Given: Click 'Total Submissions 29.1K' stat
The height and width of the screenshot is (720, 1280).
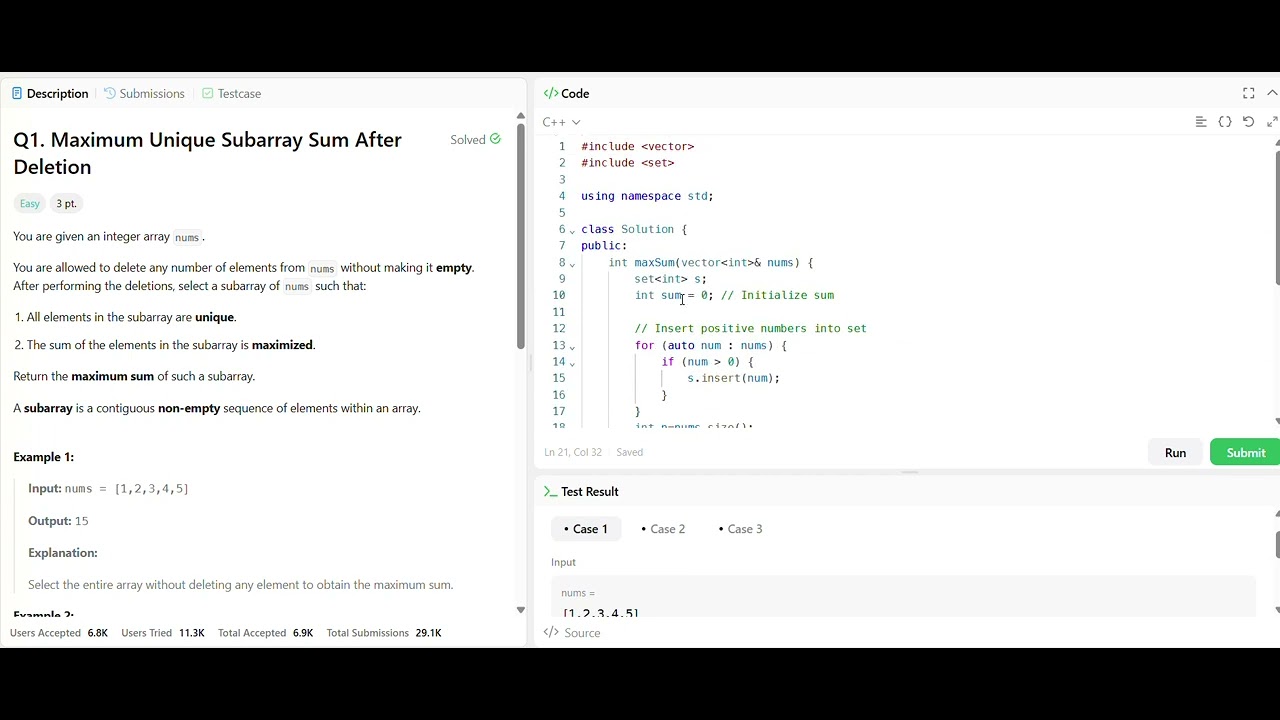Looking at the screenshot, I should [x=384, y=633].
